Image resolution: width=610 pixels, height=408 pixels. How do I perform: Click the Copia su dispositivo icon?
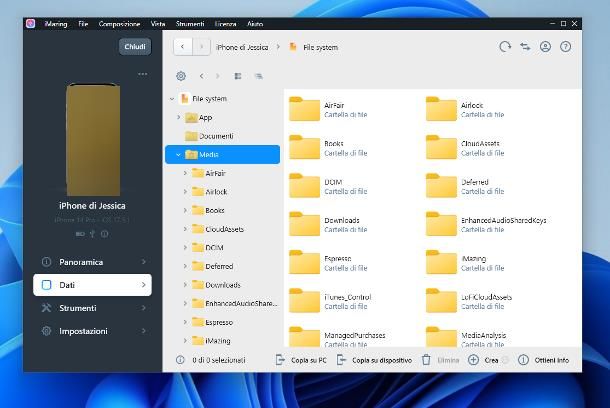click(x=341, y=360)
